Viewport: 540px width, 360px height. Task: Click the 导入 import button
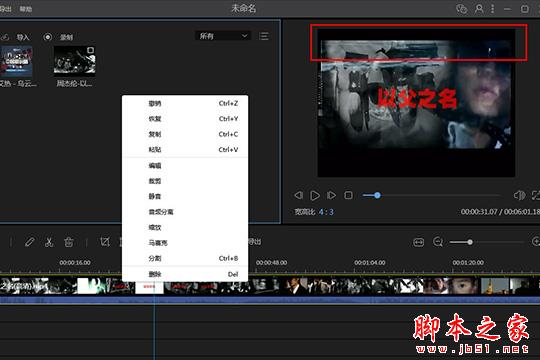coord(23,37)
